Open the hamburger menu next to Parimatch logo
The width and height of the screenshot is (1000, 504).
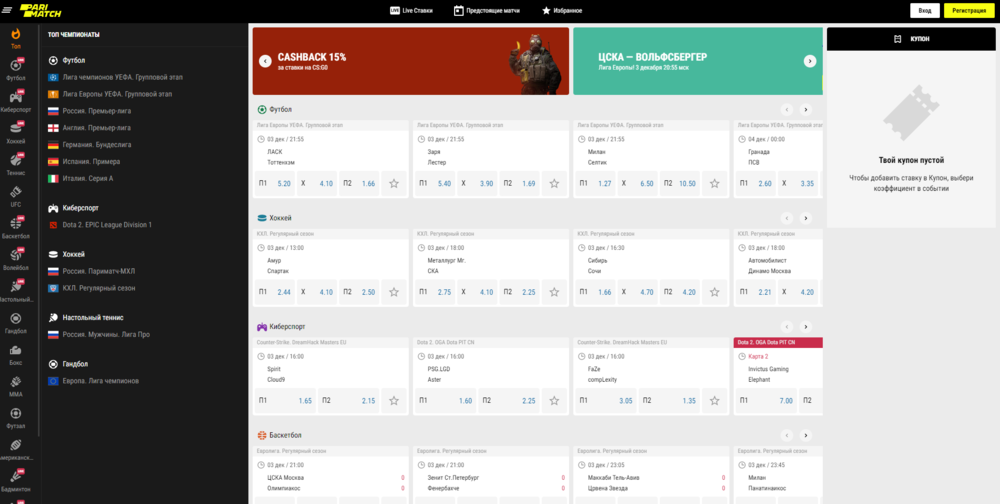(x=7, y=10)
